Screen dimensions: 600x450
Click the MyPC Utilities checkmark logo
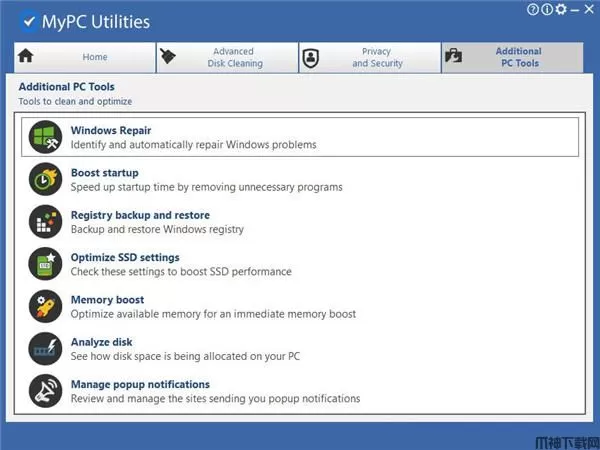click(x=29, y=21)
